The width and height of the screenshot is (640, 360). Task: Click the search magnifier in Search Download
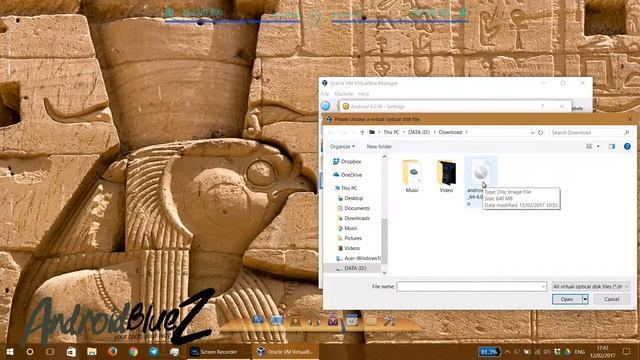pos(626,132)
